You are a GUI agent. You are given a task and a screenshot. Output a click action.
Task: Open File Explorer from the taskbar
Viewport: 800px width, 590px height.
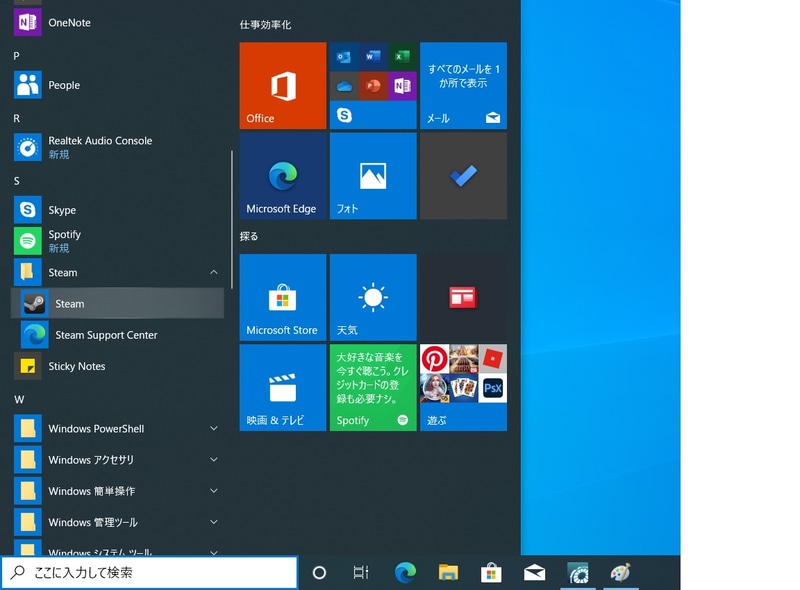[448, 573]
